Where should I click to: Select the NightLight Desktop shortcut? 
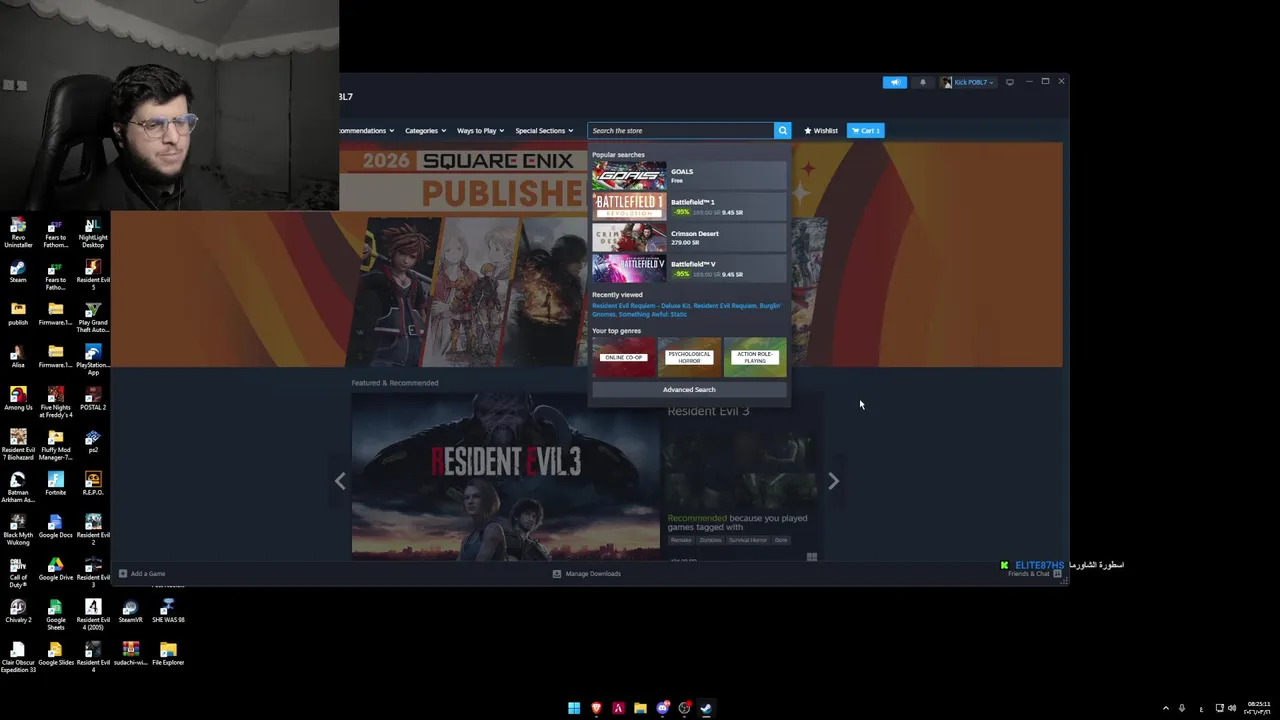93,233
